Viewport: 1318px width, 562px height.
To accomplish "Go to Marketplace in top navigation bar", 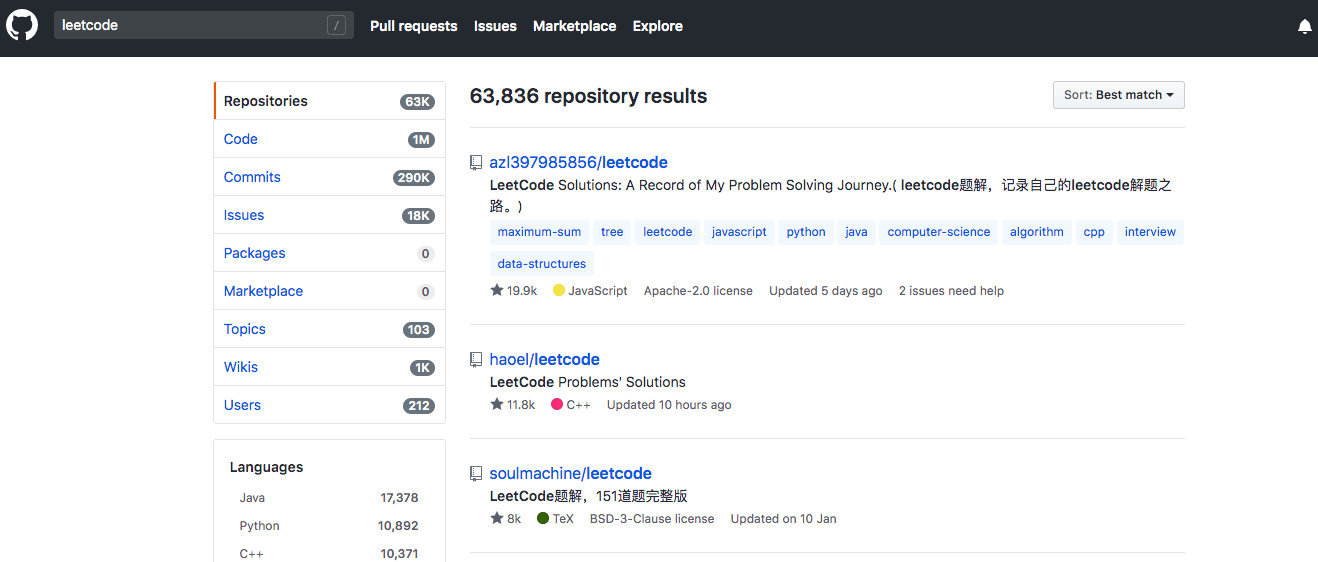I will click(x=574, y=26).
